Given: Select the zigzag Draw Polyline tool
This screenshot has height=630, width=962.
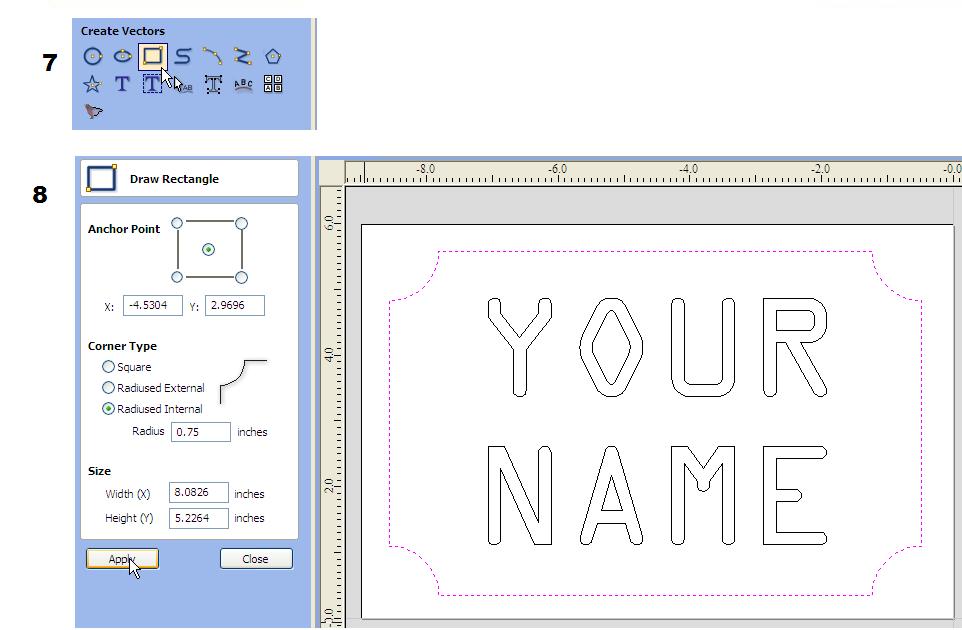Looking at the screenshot, I should pyautogui.click(x=243, y=56).
